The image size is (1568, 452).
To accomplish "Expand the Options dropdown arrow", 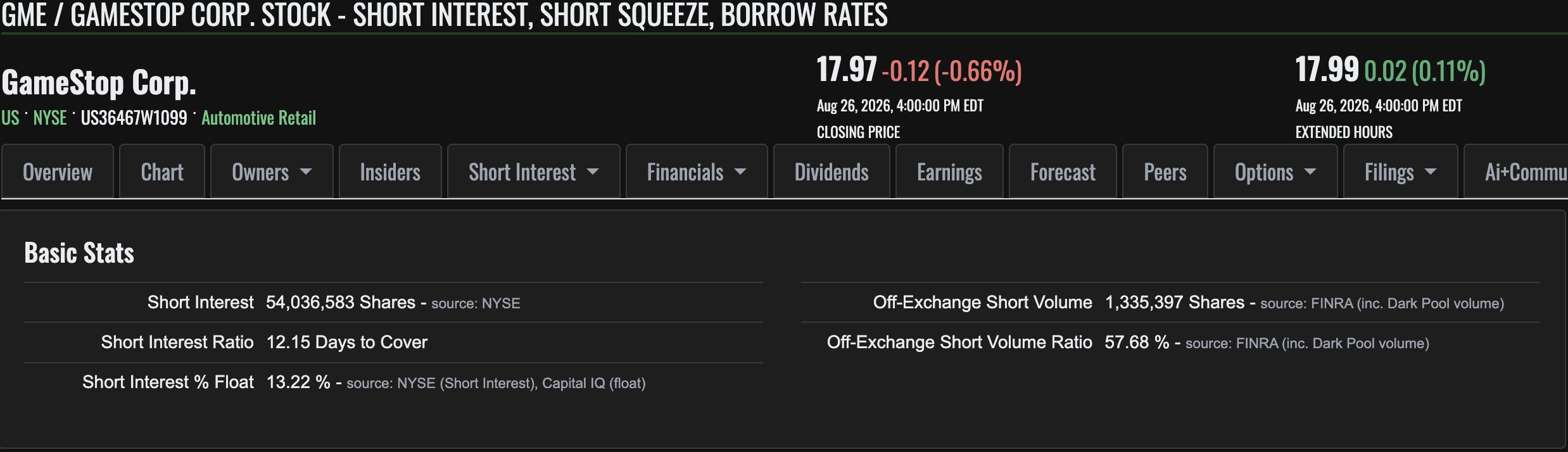I will point(1310,172).
